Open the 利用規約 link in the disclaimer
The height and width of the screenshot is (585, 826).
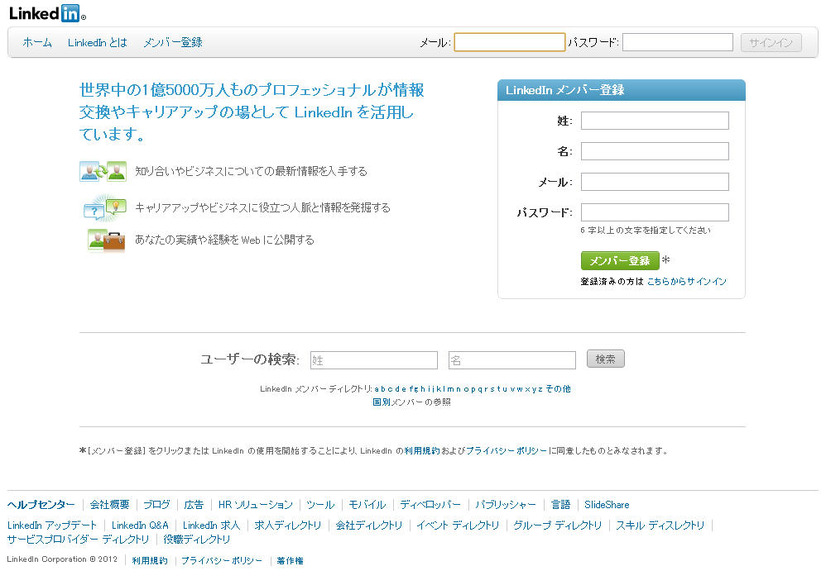(x=422, y=451)
